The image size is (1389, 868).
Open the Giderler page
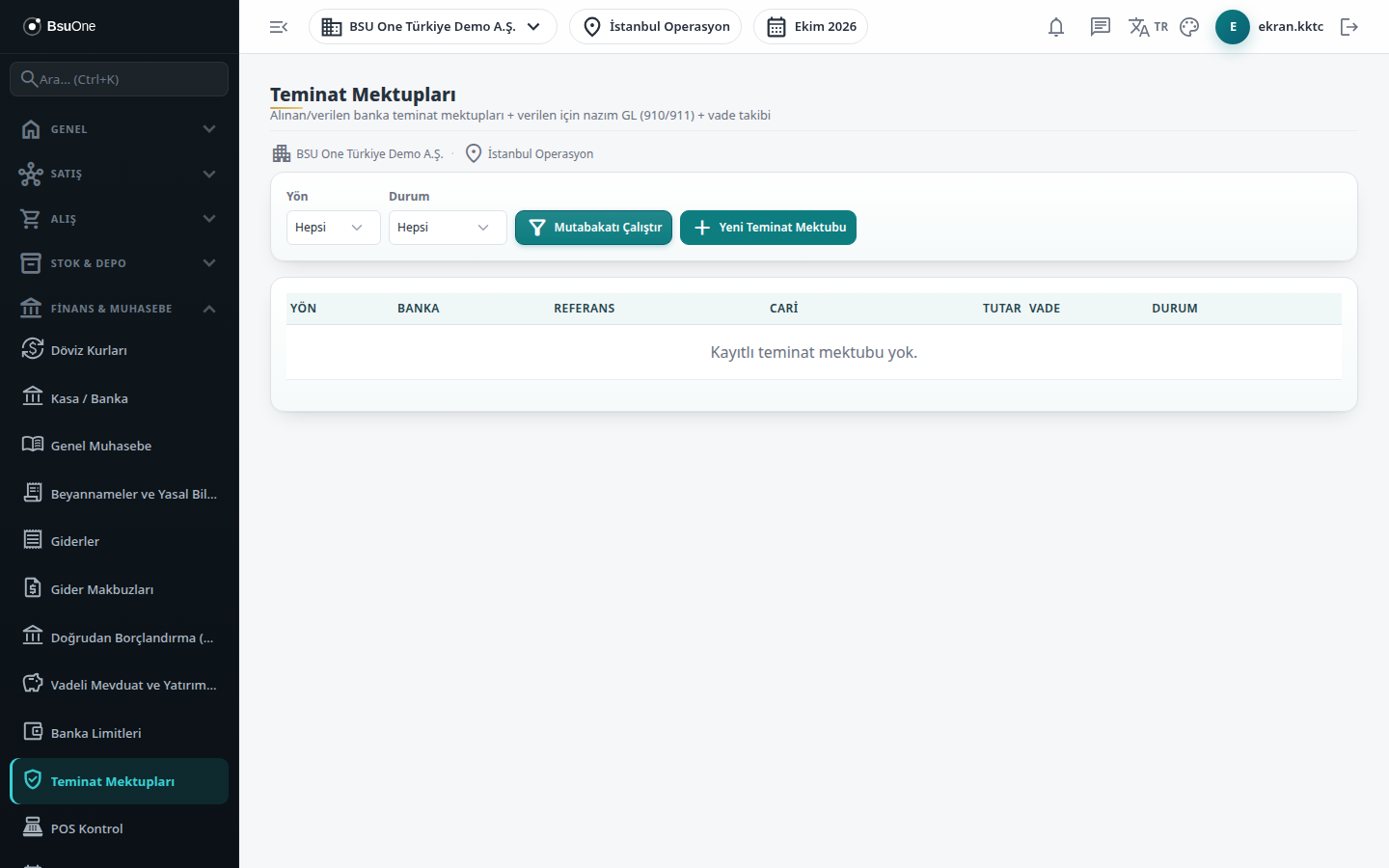(x=120, y=541)
